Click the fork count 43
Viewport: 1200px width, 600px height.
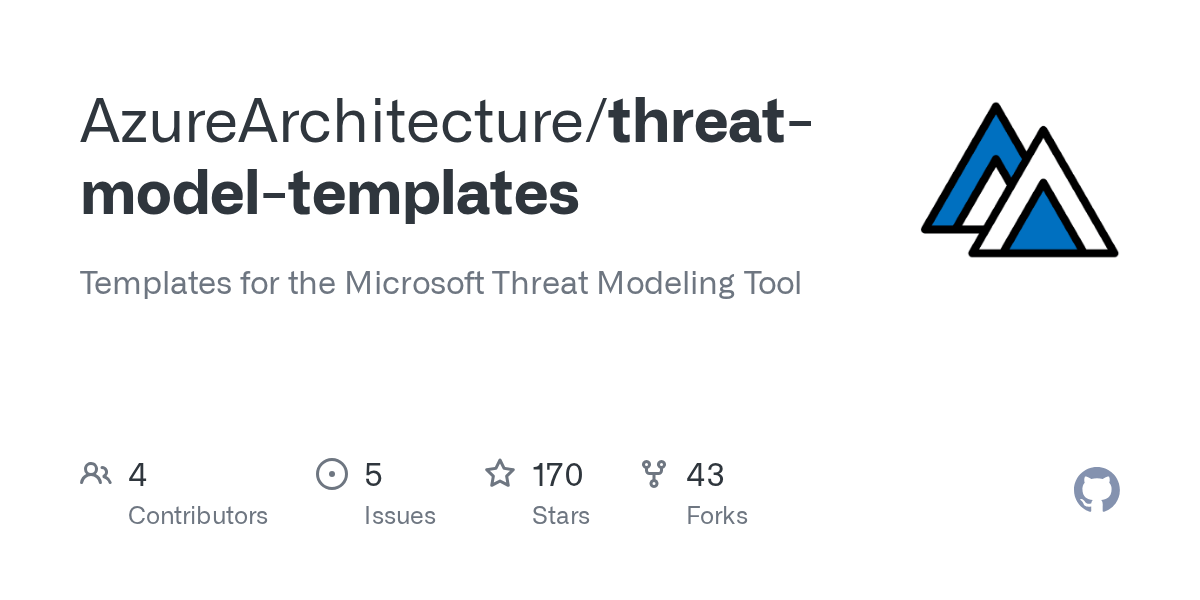705,474
